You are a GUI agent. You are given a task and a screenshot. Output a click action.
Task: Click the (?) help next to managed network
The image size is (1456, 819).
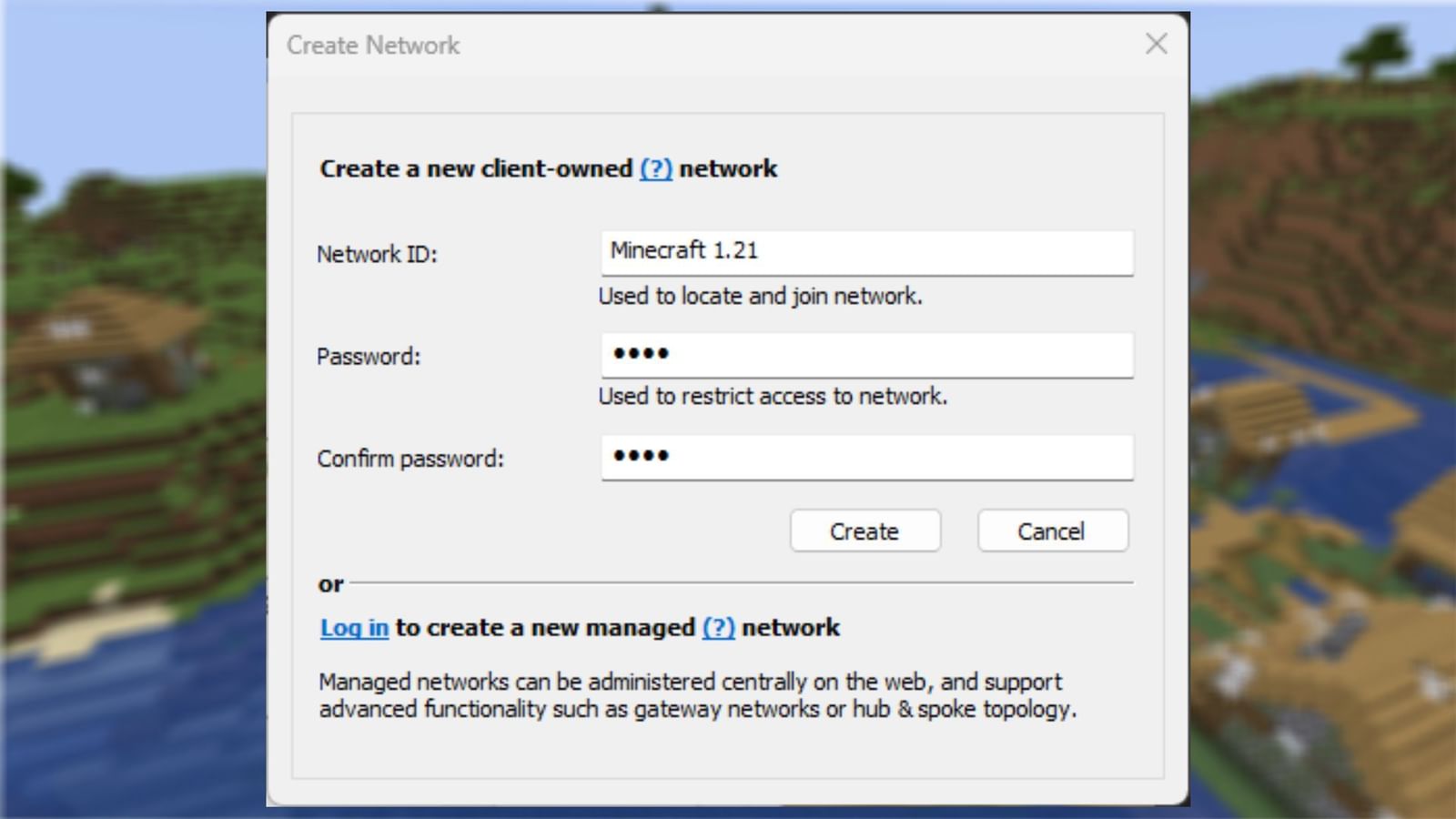(x=720, y=627)
